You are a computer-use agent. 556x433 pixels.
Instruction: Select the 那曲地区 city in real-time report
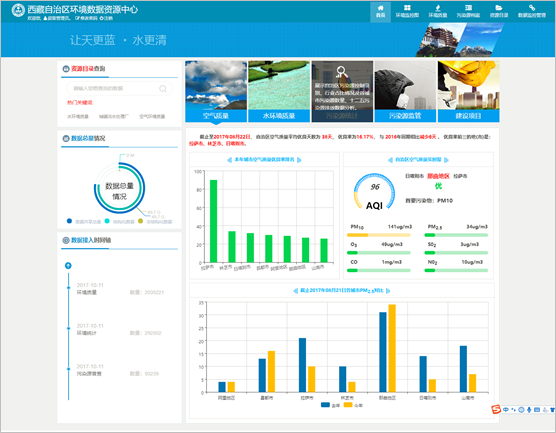[x=438, y=176]
